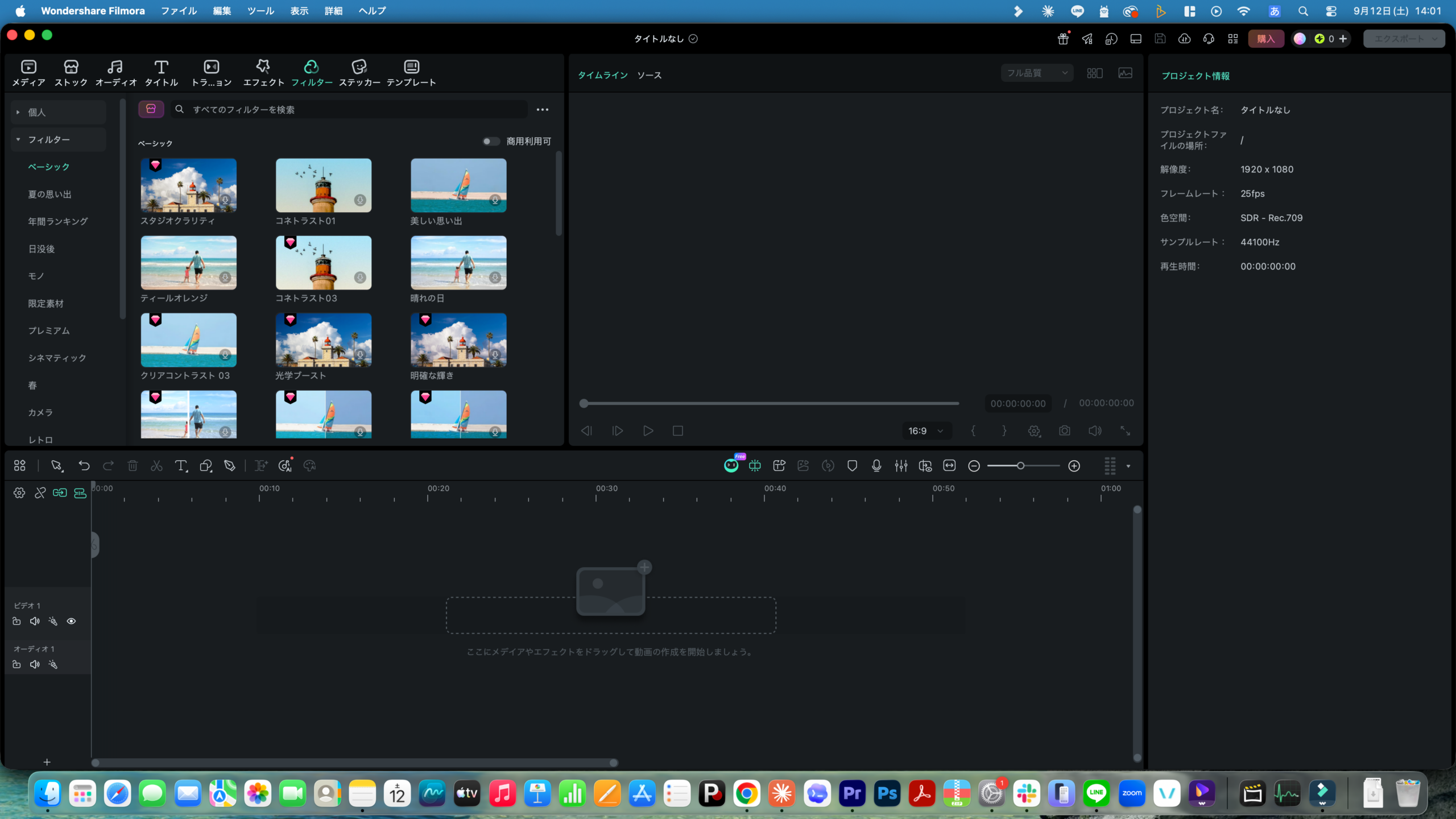Open the ストック stock tab

click(71, 73)
